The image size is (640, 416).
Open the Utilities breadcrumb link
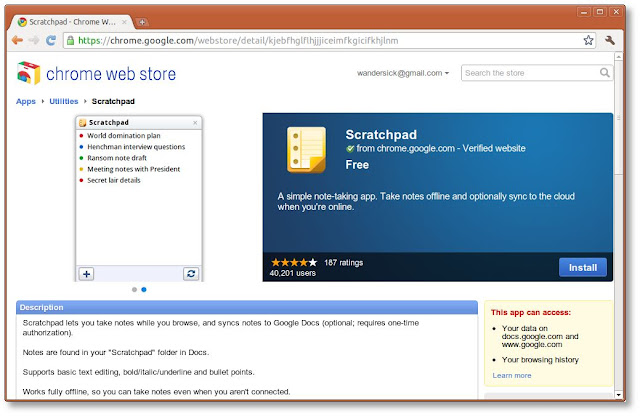coord(64,101)
